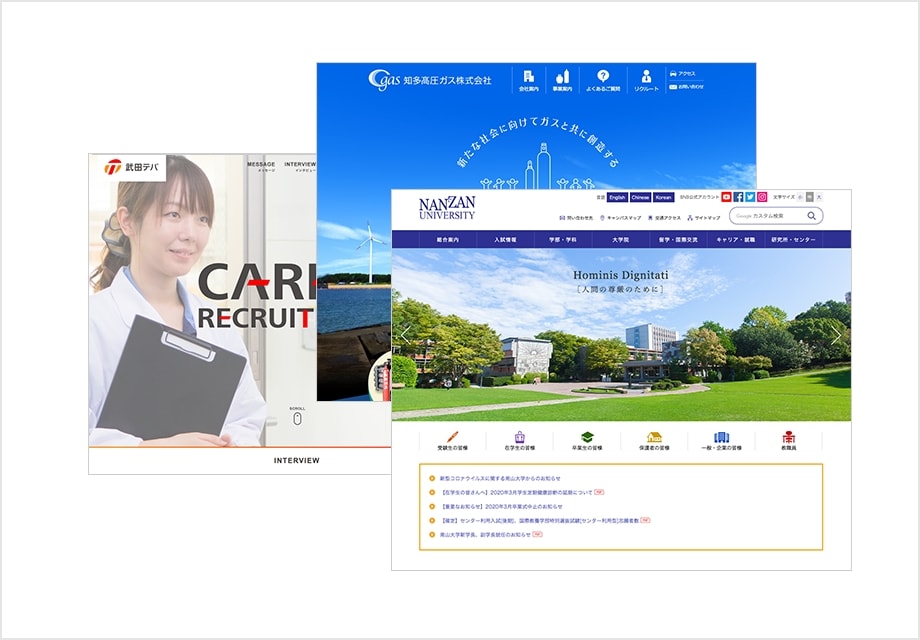
Task: Open the 総合案内 menu
Action: click(448, 239)
